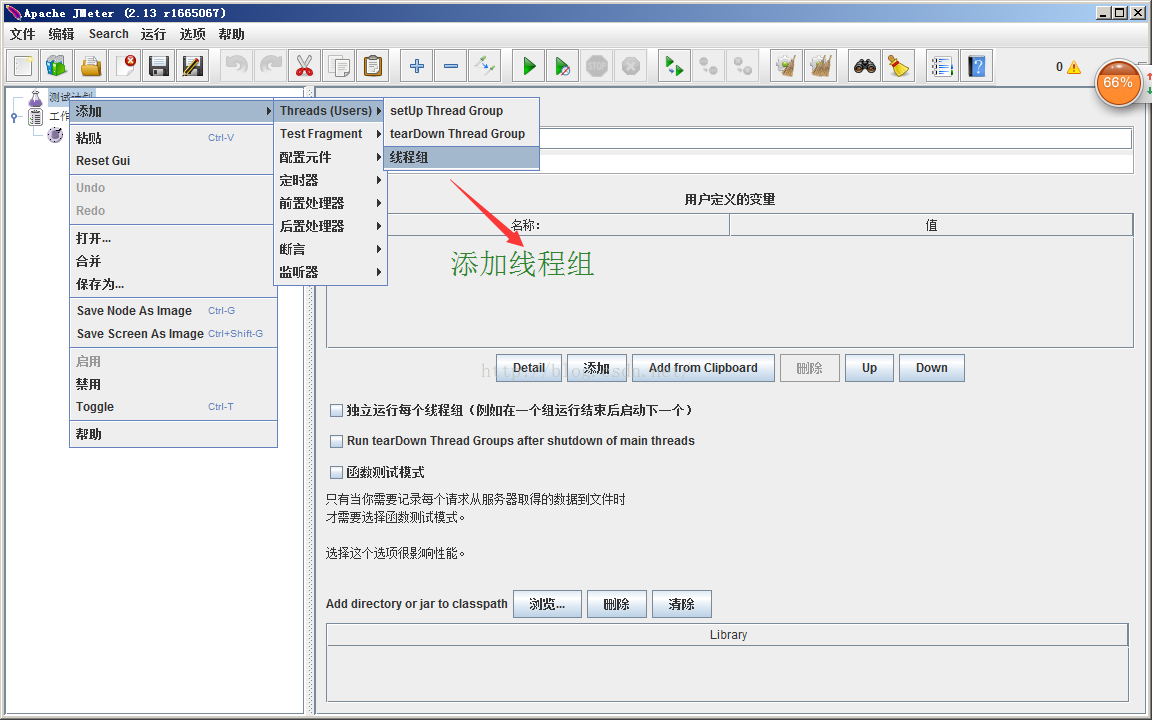
Task: Click Add from Clipboard button
Action: pyautogui.click(x=703, y=368)
